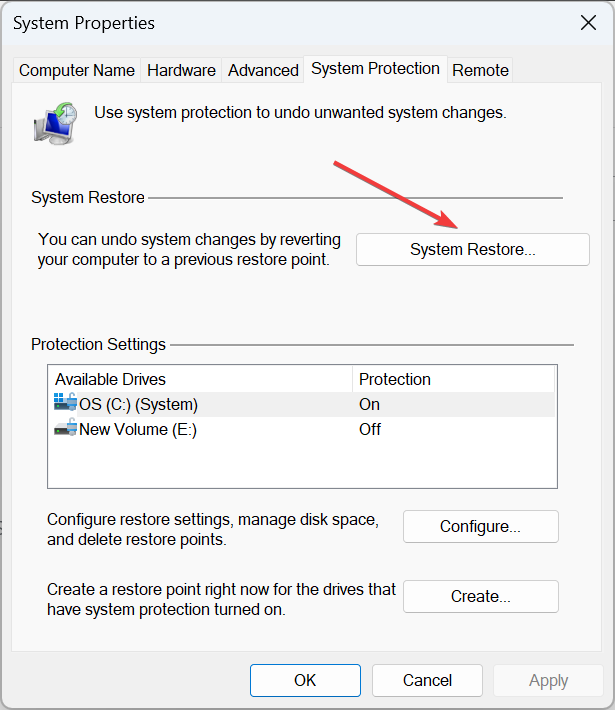Image resolution: width=615 pixels, height=710 pixels.
Task: Click the Off protection status for E:
Action: point(370,429)
